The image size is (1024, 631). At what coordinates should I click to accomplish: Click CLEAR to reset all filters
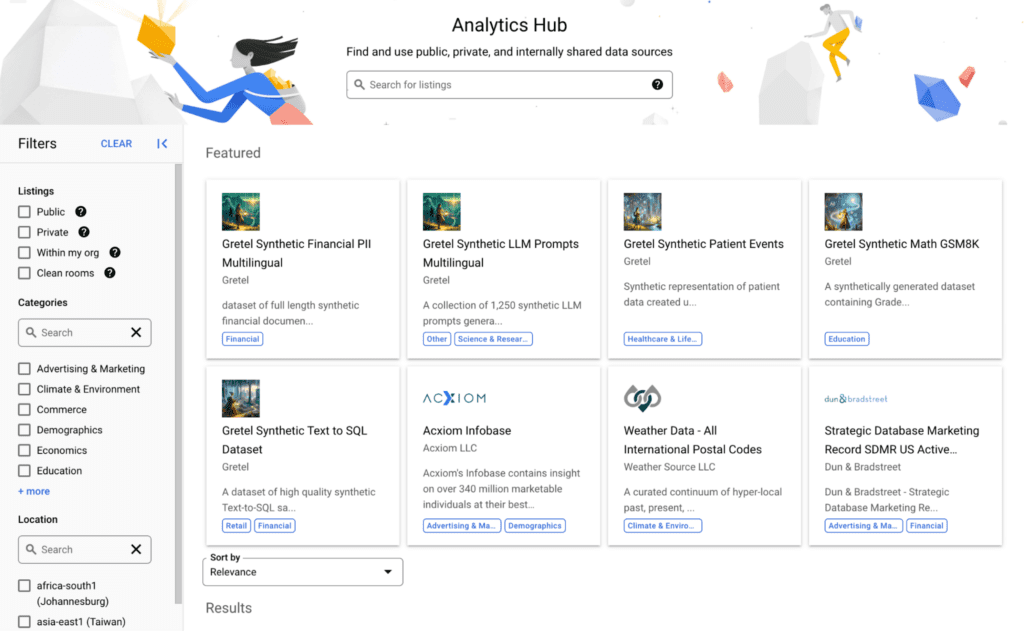116,143
